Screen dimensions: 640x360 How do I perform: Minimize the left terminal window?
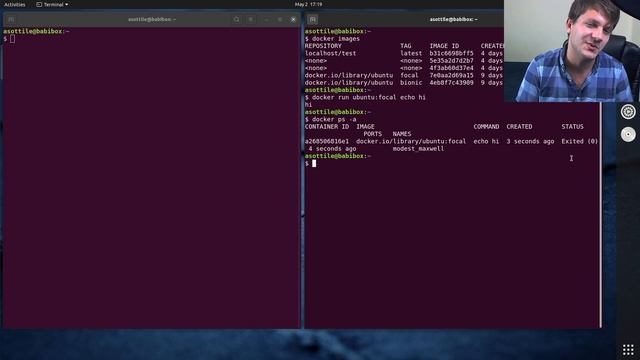point(266,19)
